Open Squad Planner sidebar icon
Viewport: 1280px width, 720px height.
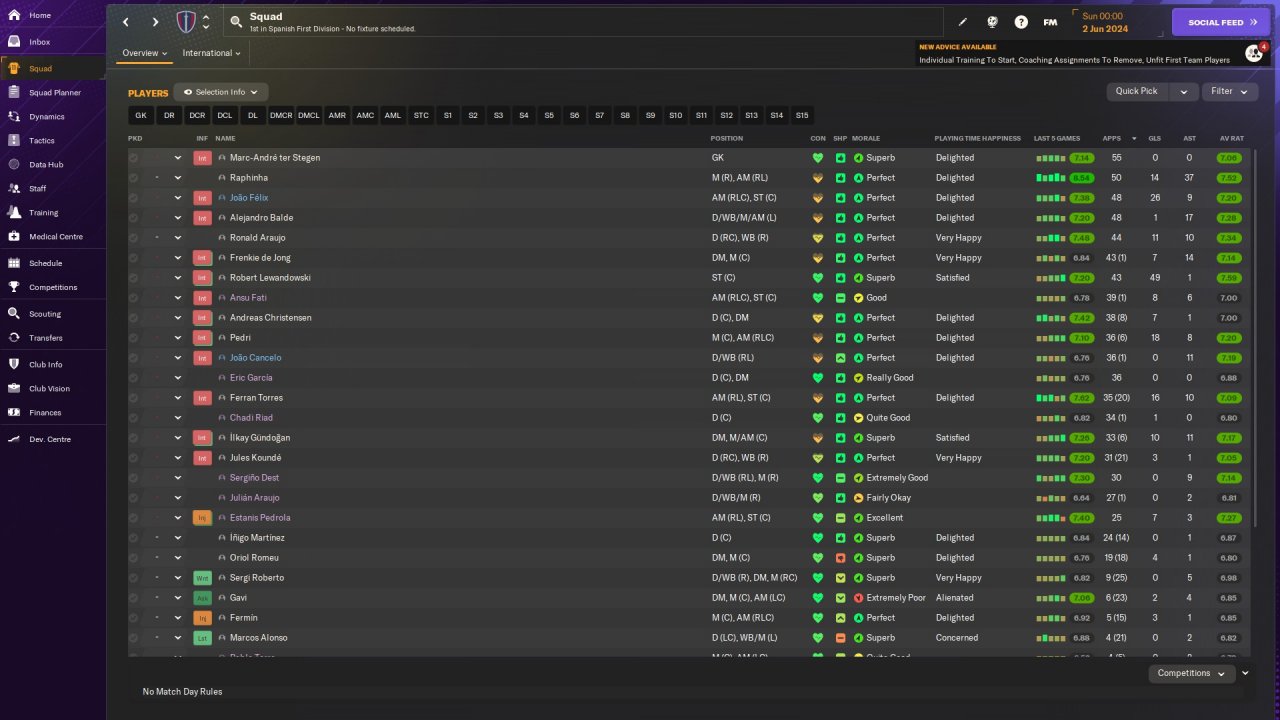pos(14,92)
